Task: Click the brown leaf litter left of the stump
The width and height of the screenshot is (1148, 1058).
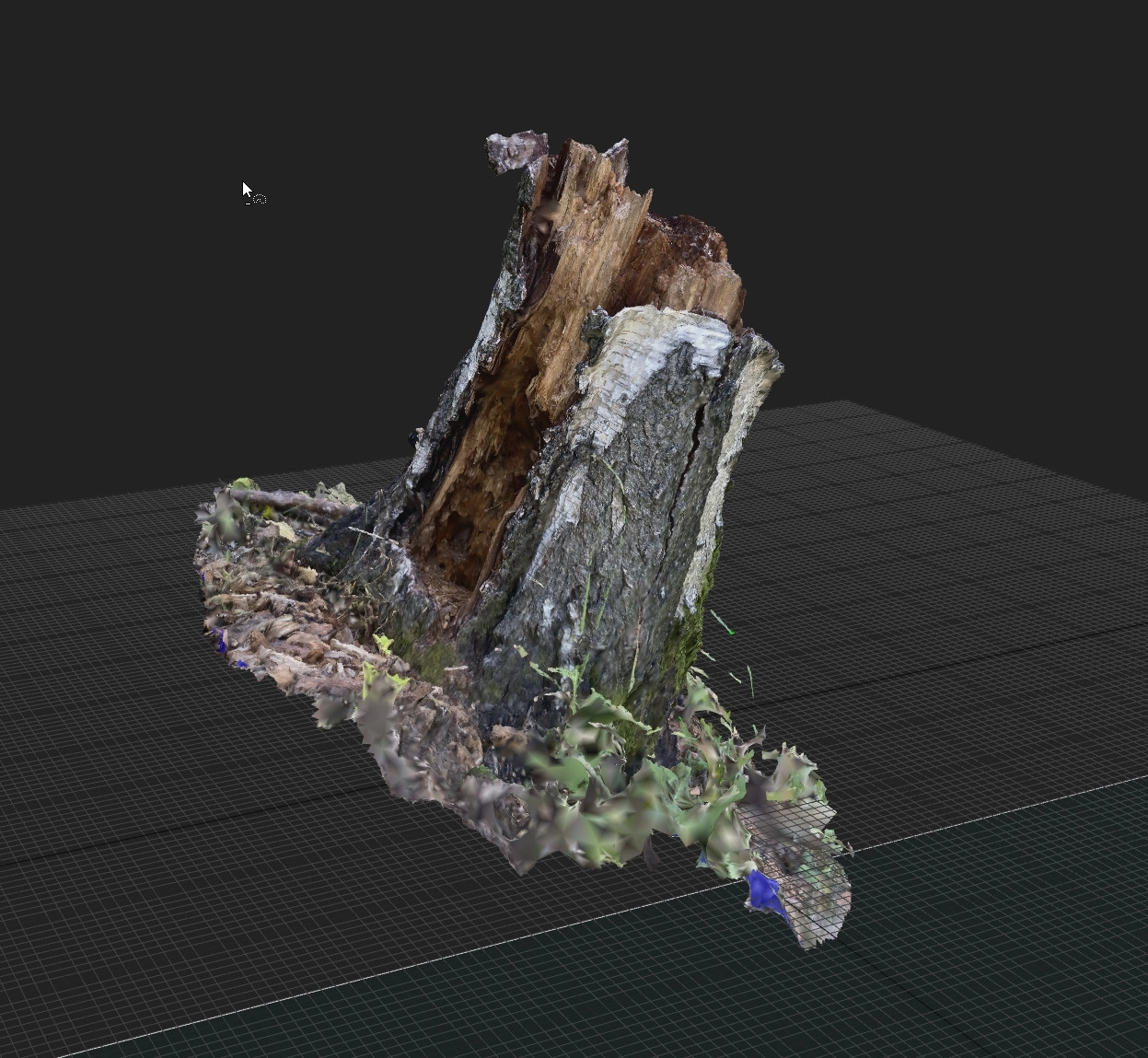Action: coord(276,626)
